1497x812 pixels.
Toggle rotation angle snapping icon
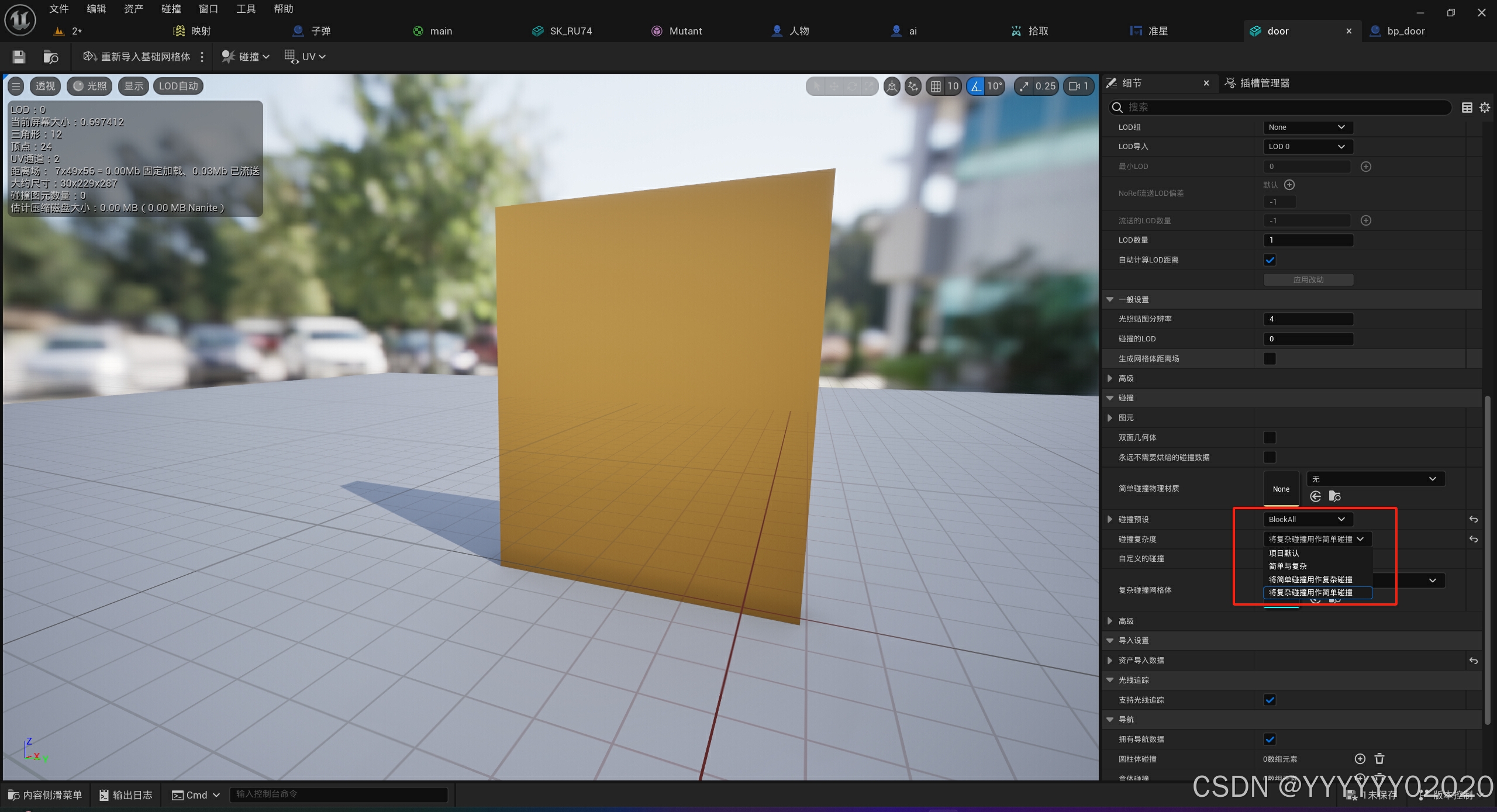coord(975,87)
